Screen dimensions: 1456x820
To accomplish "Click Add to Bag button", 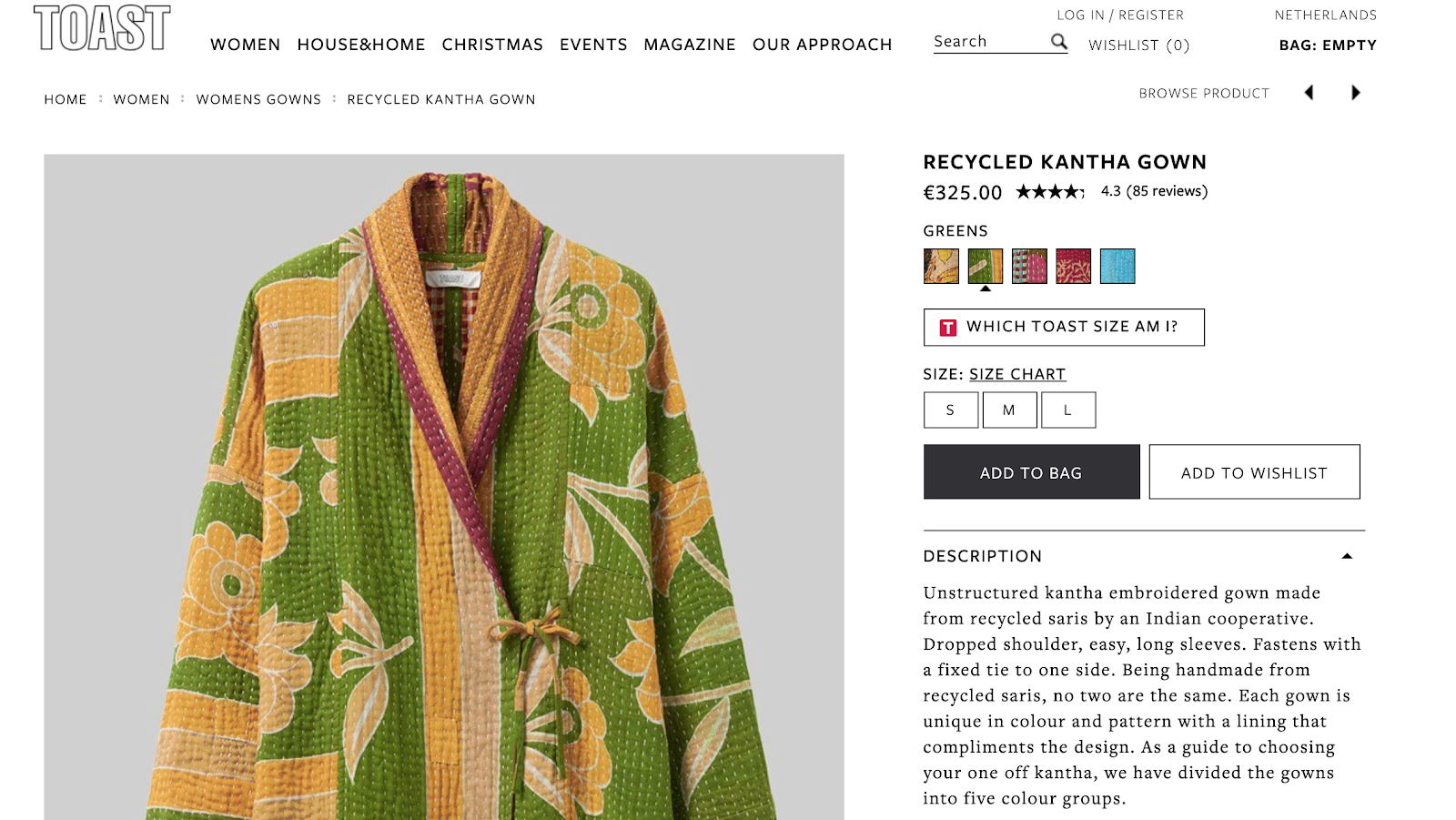I will [1031, 472].
